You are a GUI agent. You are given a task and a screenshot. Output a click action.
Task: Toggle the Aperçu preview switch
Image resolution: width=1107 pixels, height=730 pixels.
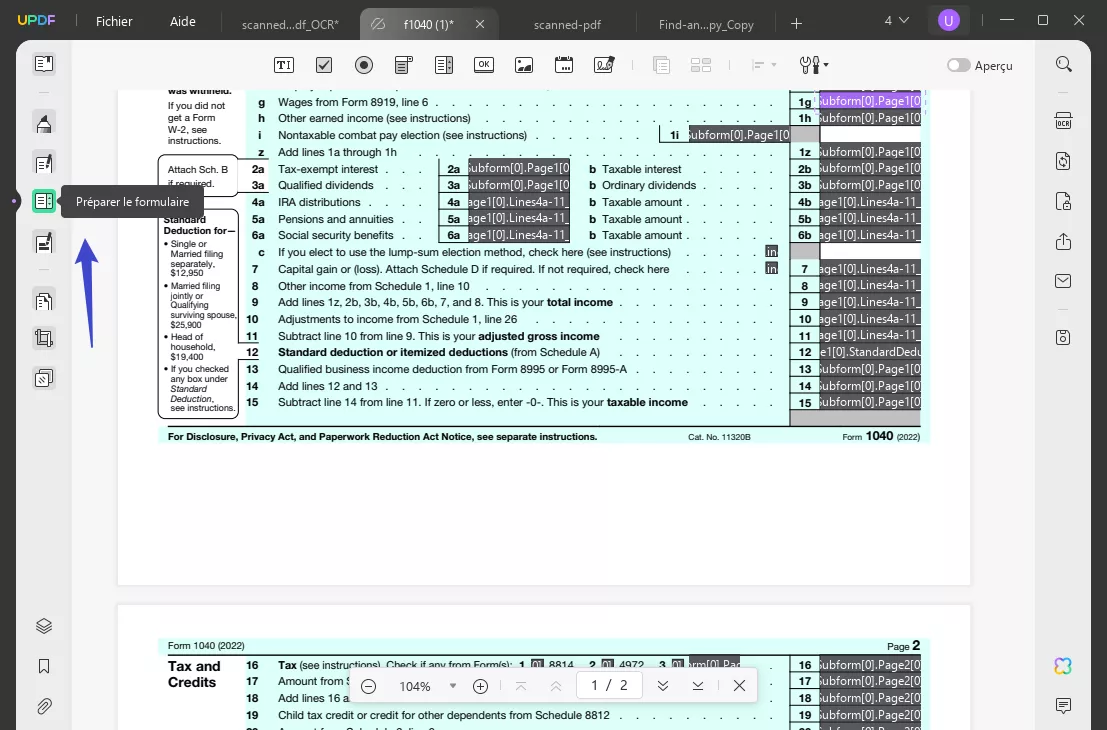click(x=956, y=65)
